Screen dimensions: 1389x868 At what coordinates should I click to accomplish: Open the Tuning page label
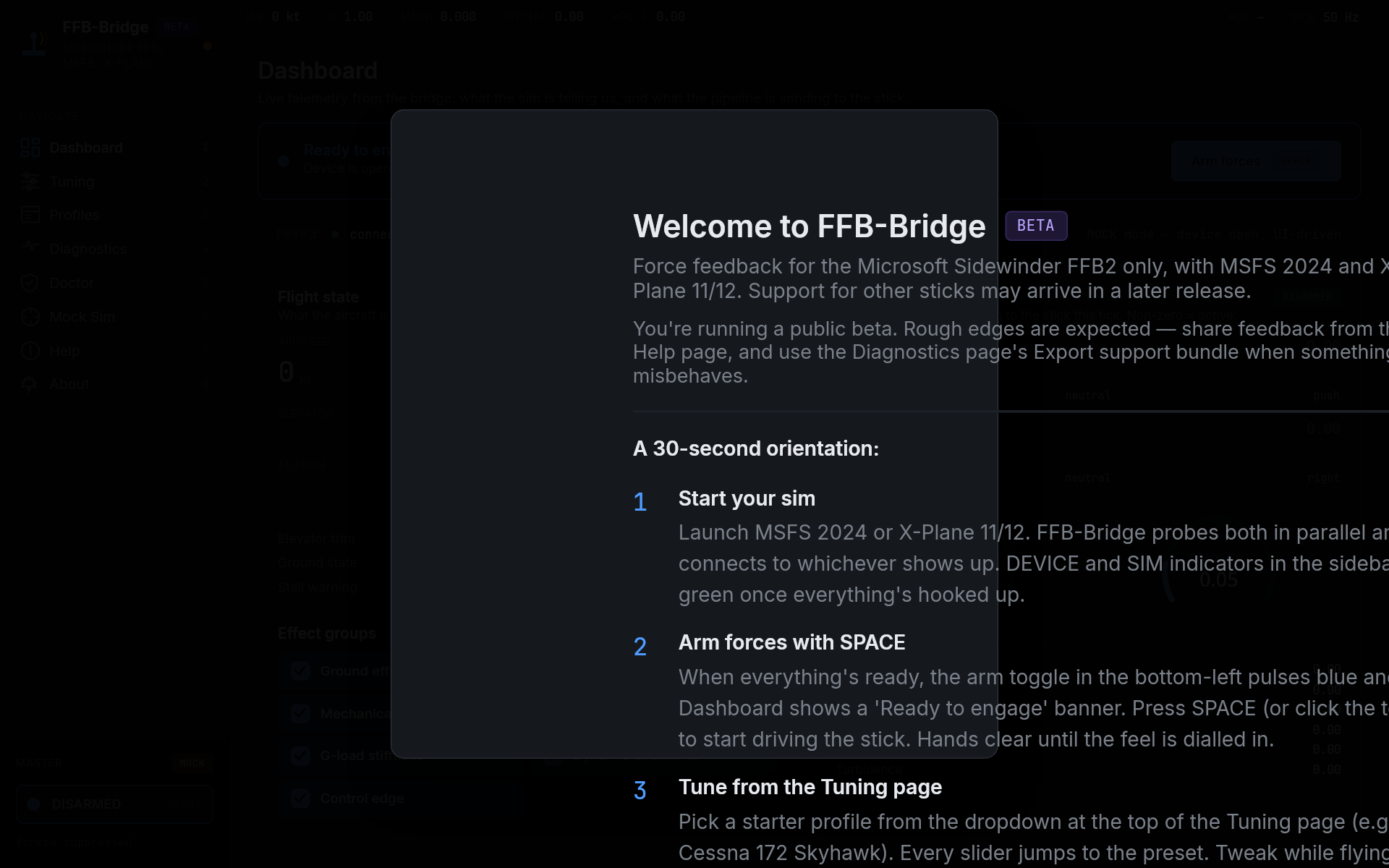tap(72, 182)
